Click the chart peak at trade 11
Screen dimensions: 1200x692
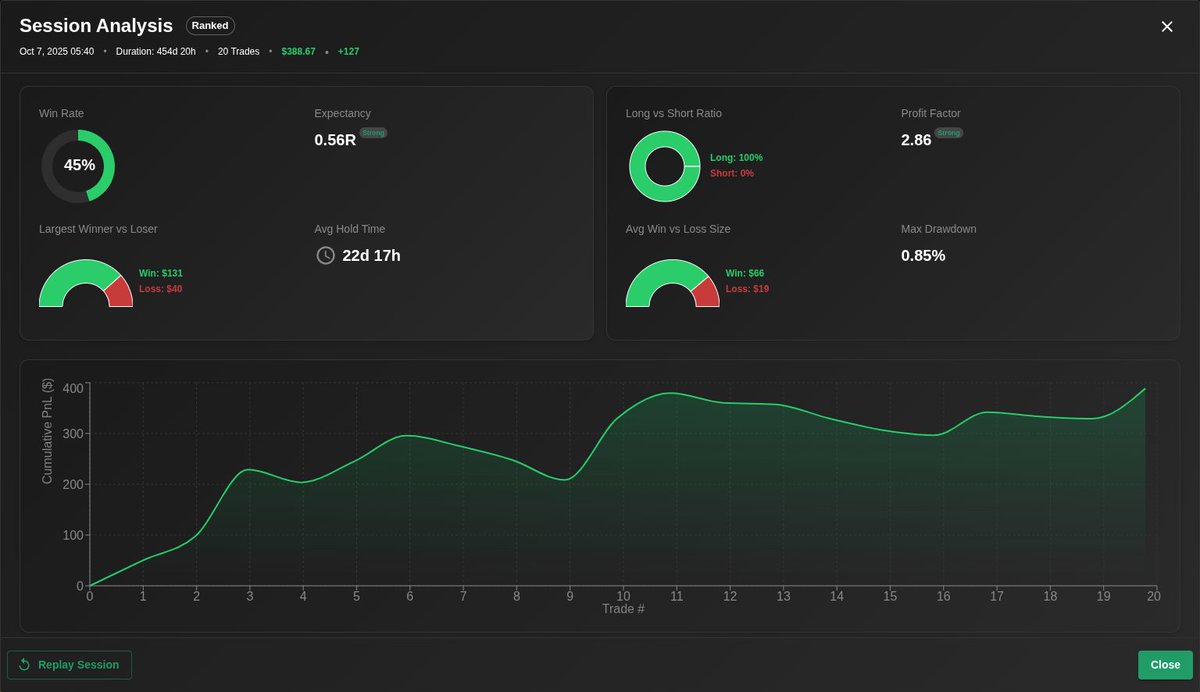coord(673,393)
